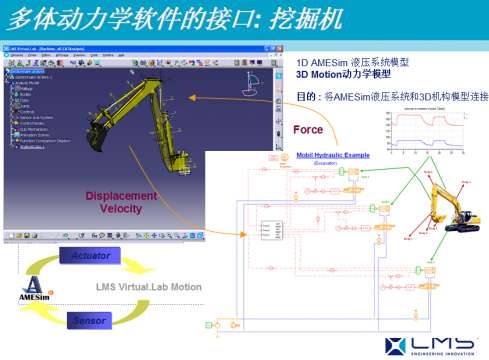Screen dimensions: 489x360
Task: Open the Help menu in the menu bar
Action: click(x=121, y=55)
